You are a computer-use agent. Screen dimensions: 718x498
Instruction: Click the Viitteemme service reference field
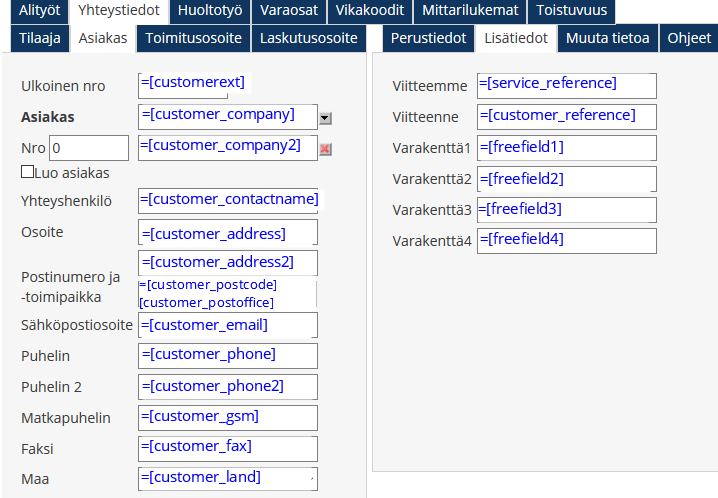tap(567, 85)
